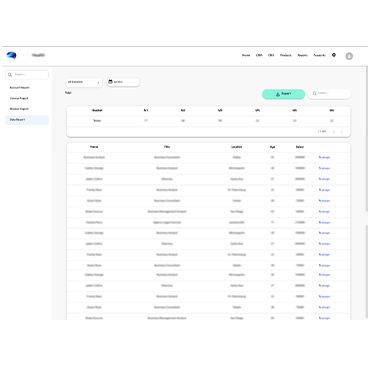Click the action link in the Dallas row

324,157
